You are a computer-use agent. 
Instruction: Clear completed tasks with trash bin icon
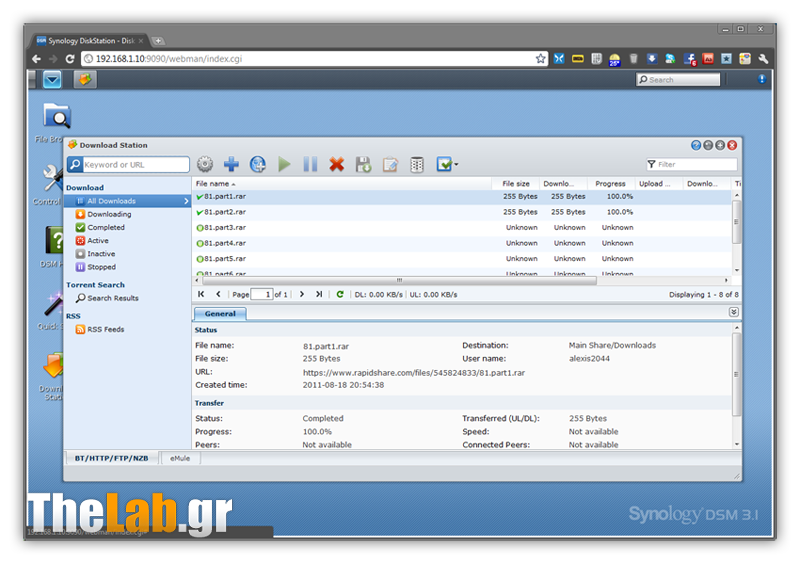(x=417, y=164)
